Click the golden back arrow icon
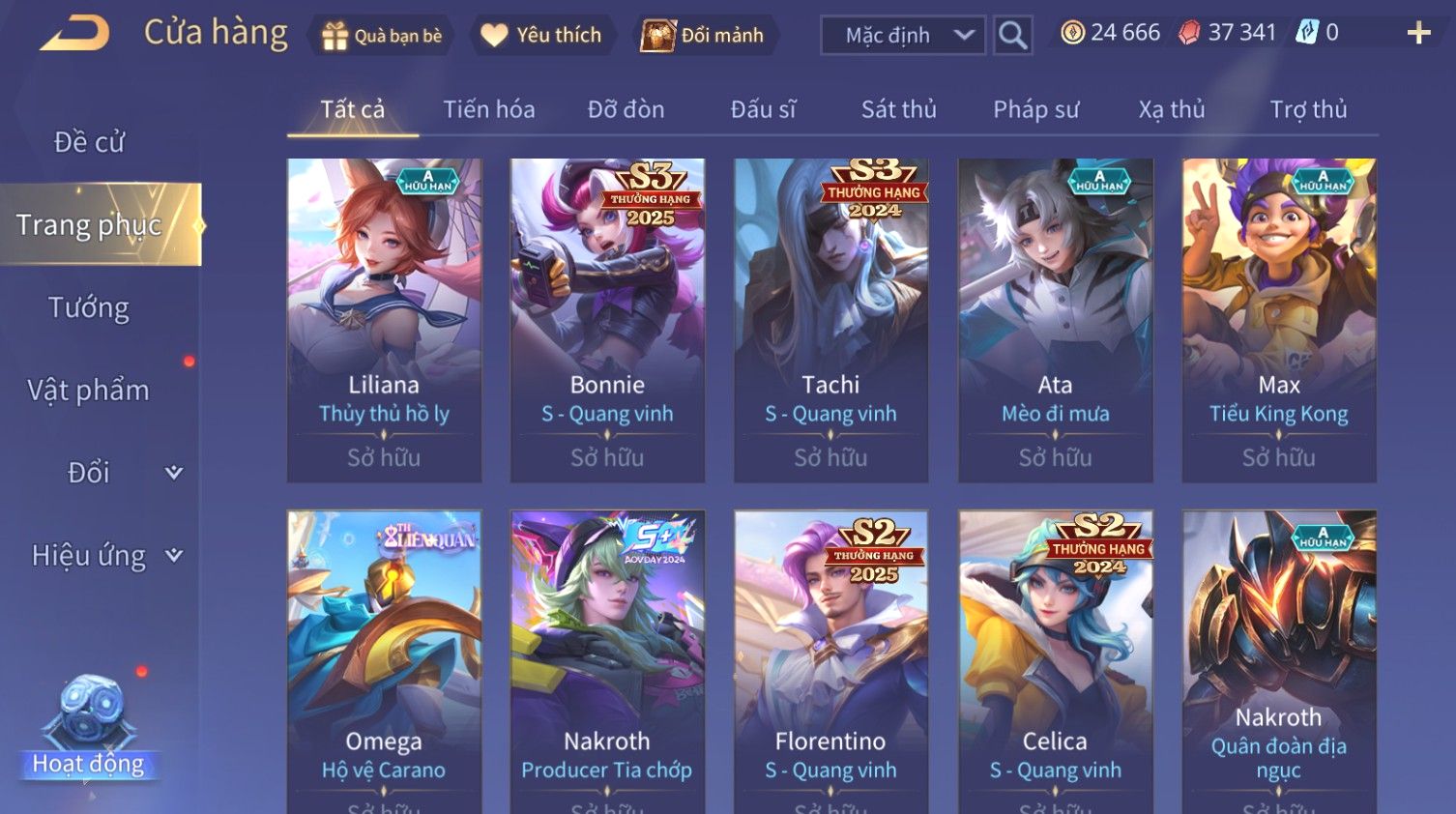This screenshot has width=1456, height=814. pyautogui.click(x=74, y=34)
